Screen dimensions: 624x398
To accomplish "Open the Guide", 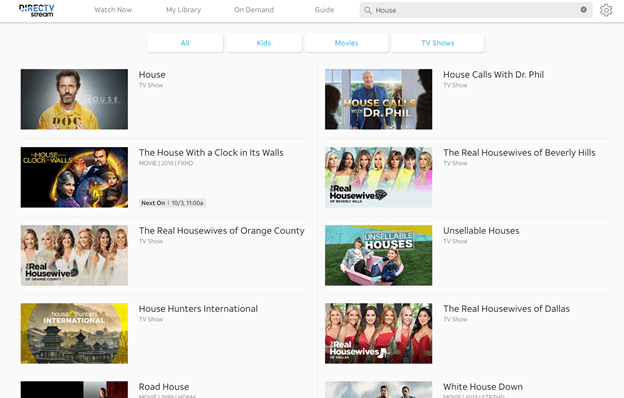I will pos(324,10).
